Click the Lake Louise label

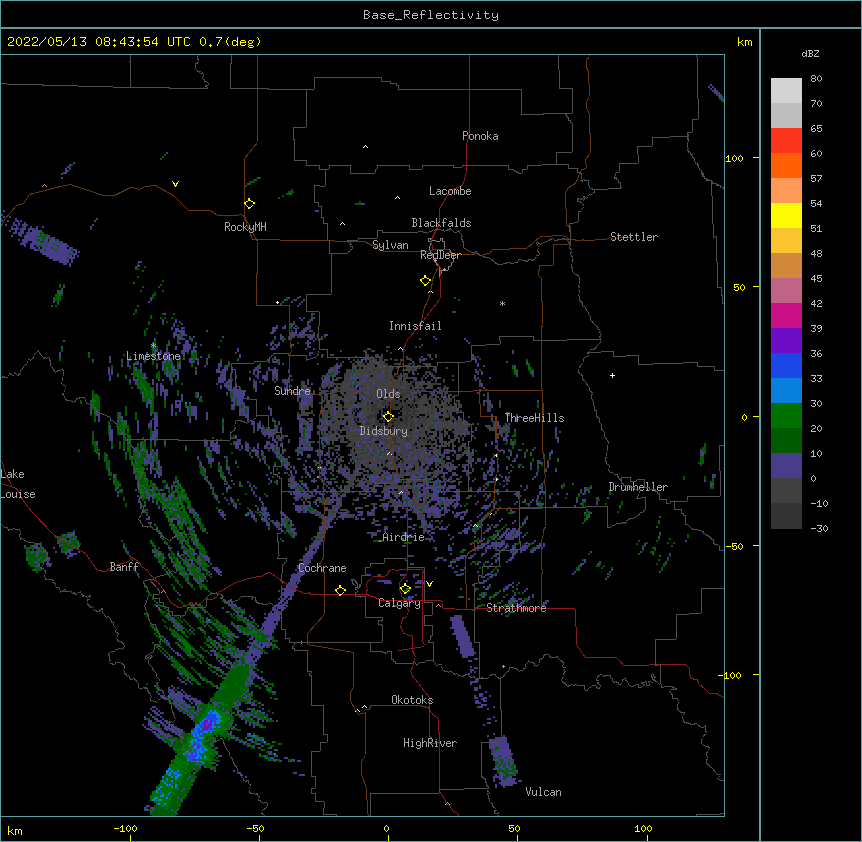tap(16, 484)
